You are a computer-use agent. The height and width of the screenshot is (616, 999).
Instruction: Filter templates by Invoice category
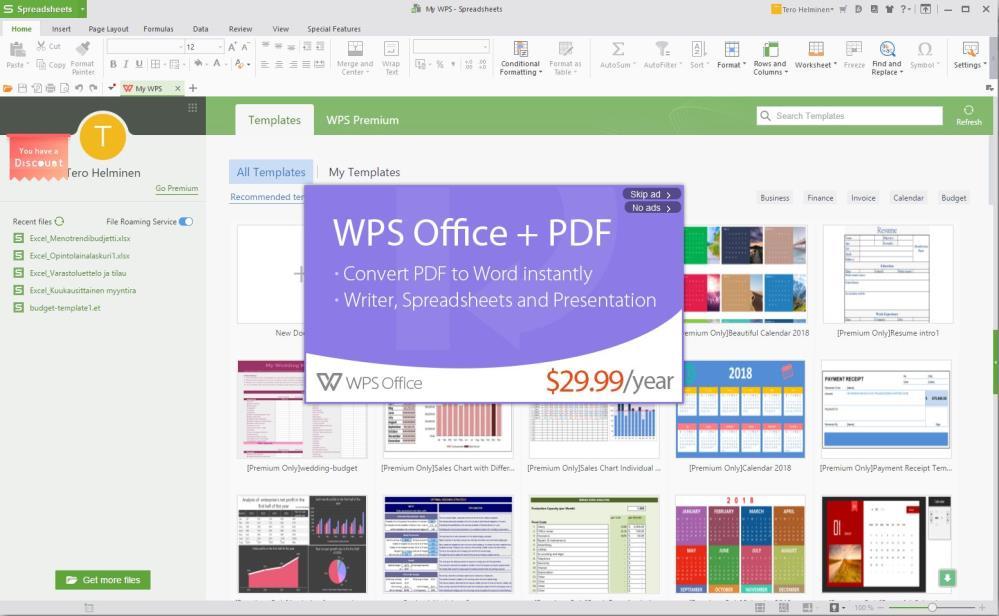(863, 198)
